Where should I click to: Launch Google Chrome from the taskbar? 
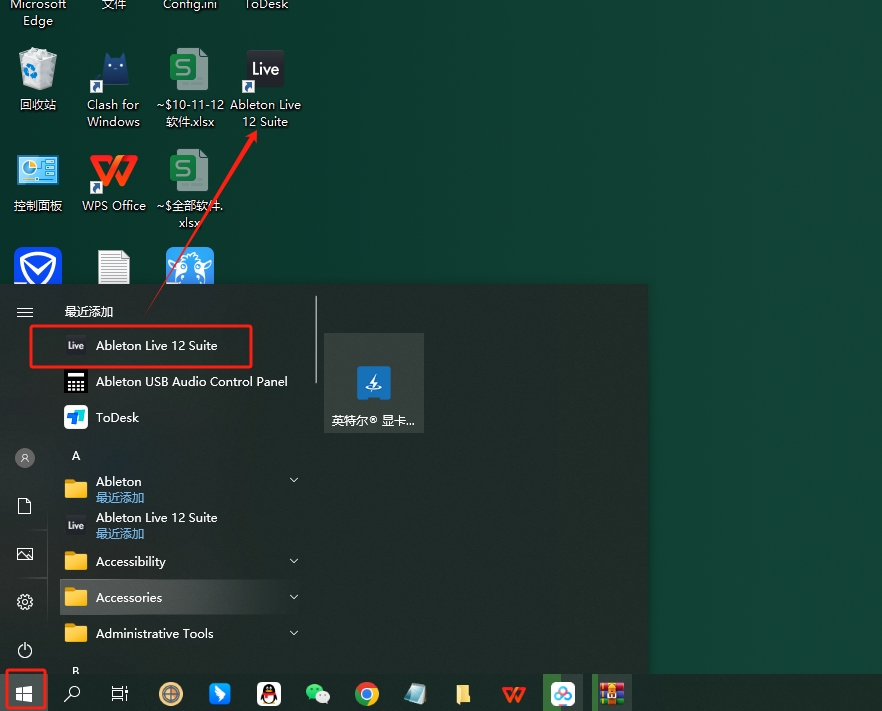(367, 693)
